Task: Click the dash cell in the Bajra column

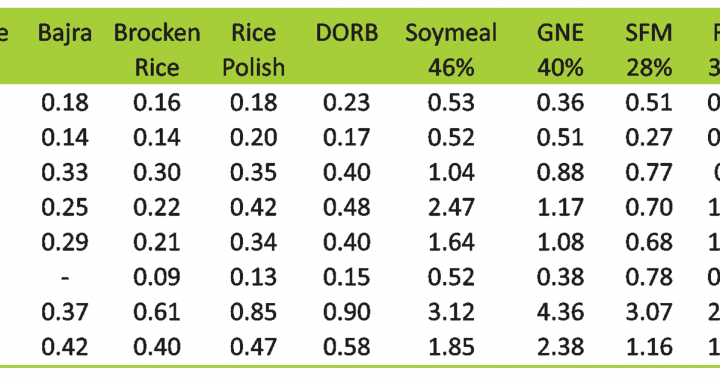Action: [65, 277]
